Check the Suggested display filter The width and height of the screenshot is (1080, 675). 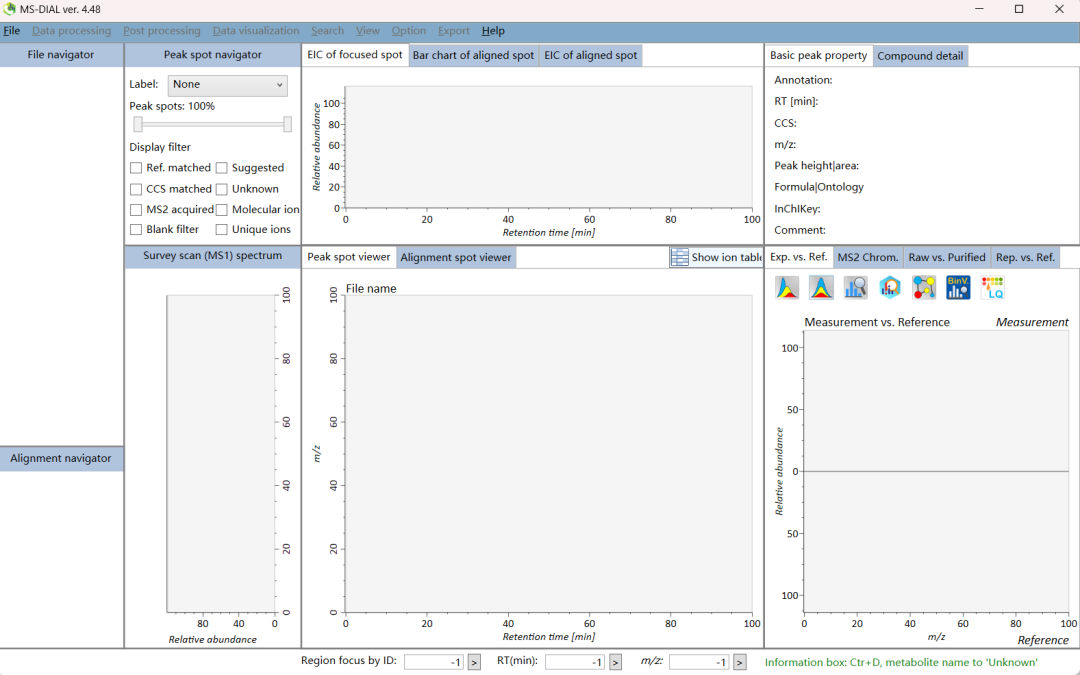[222, 167]
